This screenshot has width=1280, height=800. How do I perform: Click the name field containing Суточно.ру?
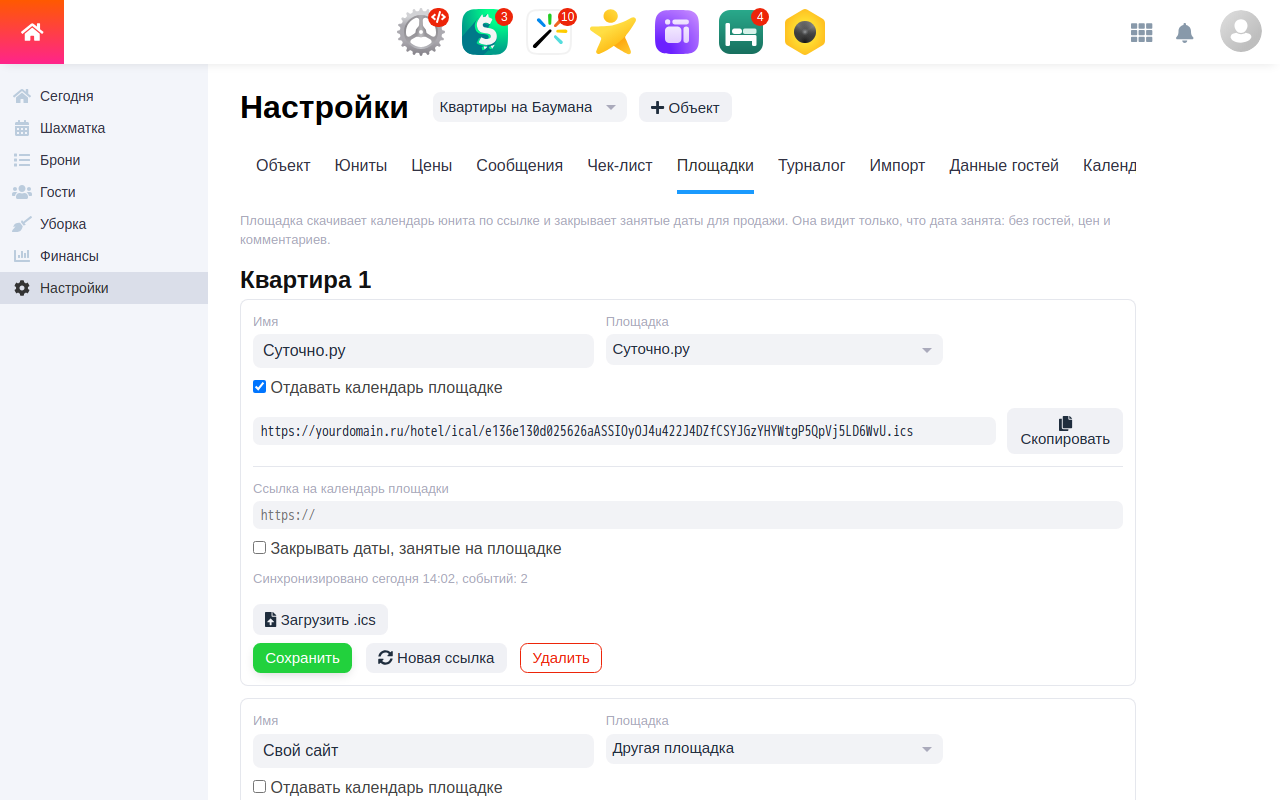(423, 351)
